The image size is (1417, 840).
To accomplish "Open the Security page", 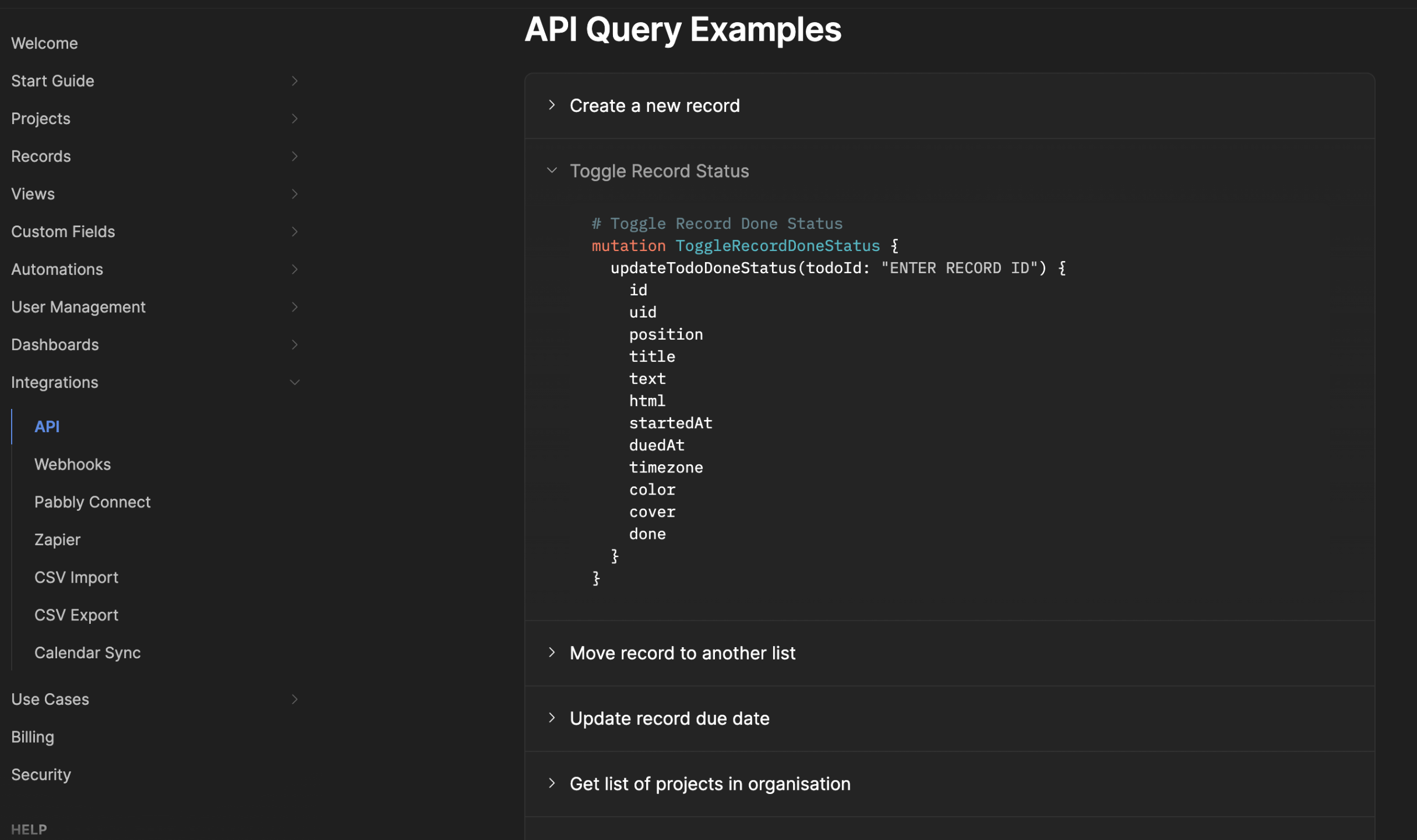I will [41, 775].
